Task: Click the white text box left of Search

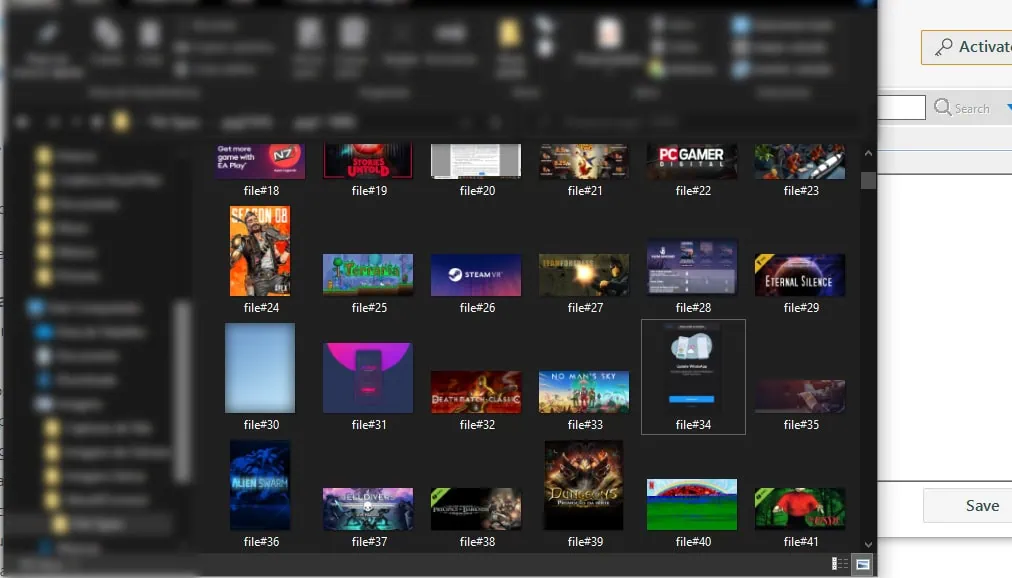Action: pyautogui.click(x=902, y=108)
